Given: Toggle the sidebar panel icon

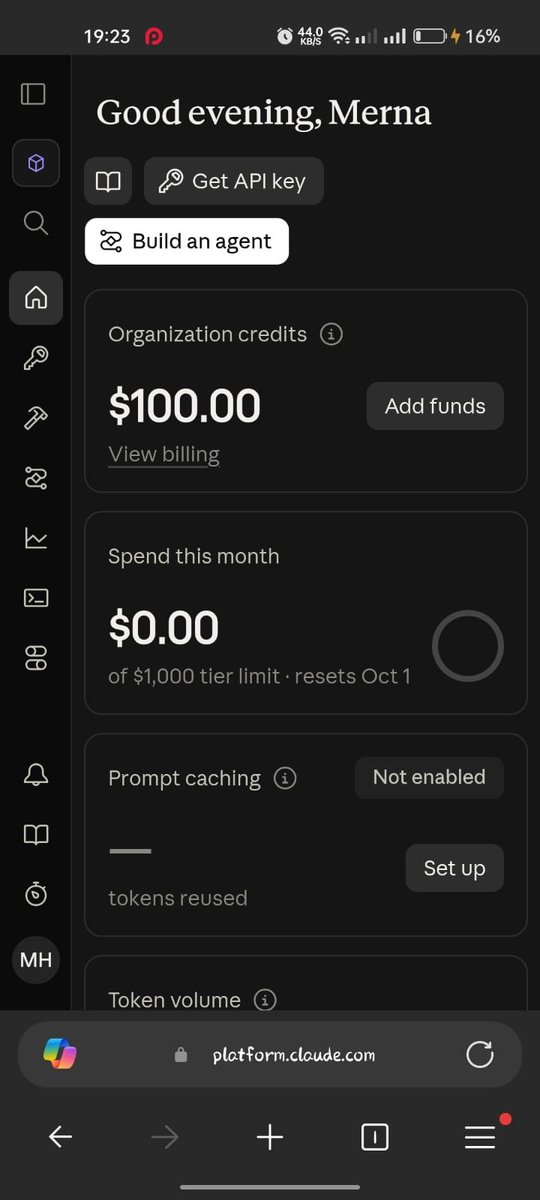Looking at the screenshot, I should point(34,94).
